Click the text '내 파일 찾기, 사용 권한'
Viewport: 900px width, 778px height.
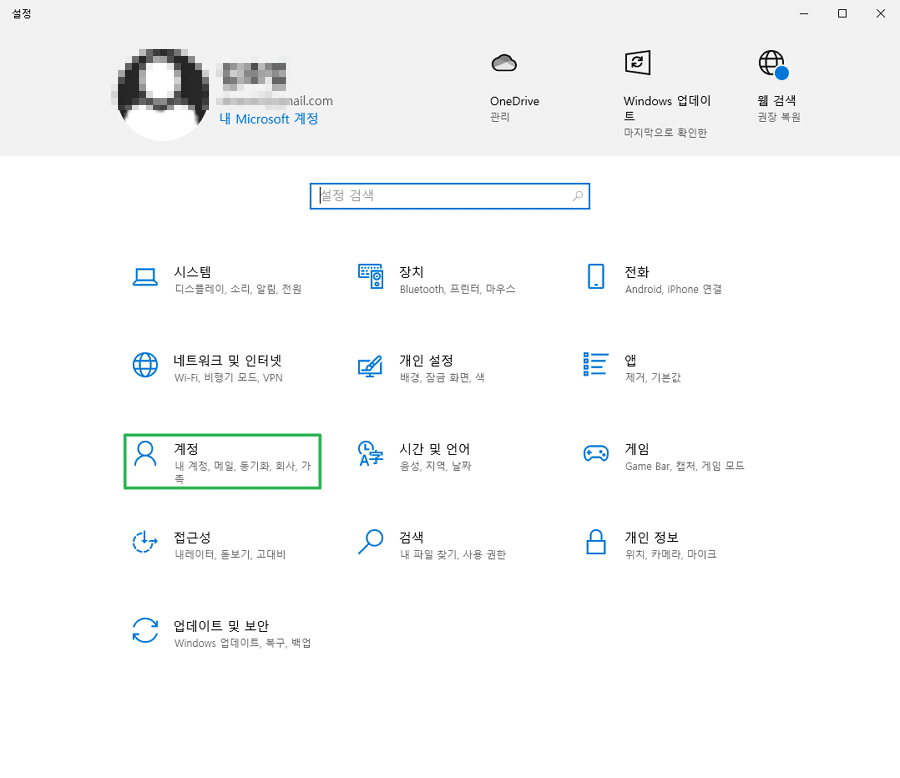pos(453,554)
